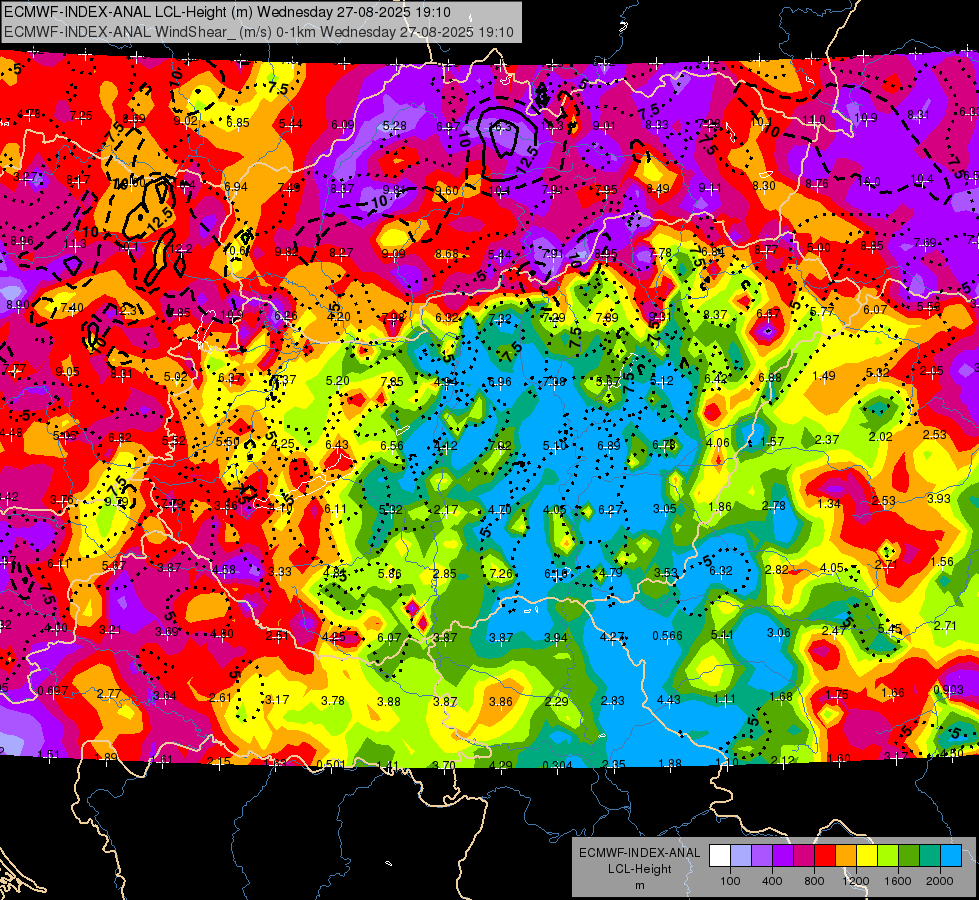Viewport: 979px width, 900px height.
Task: Click the wind shear value "6.27"
Action: (x=609, y=510)
